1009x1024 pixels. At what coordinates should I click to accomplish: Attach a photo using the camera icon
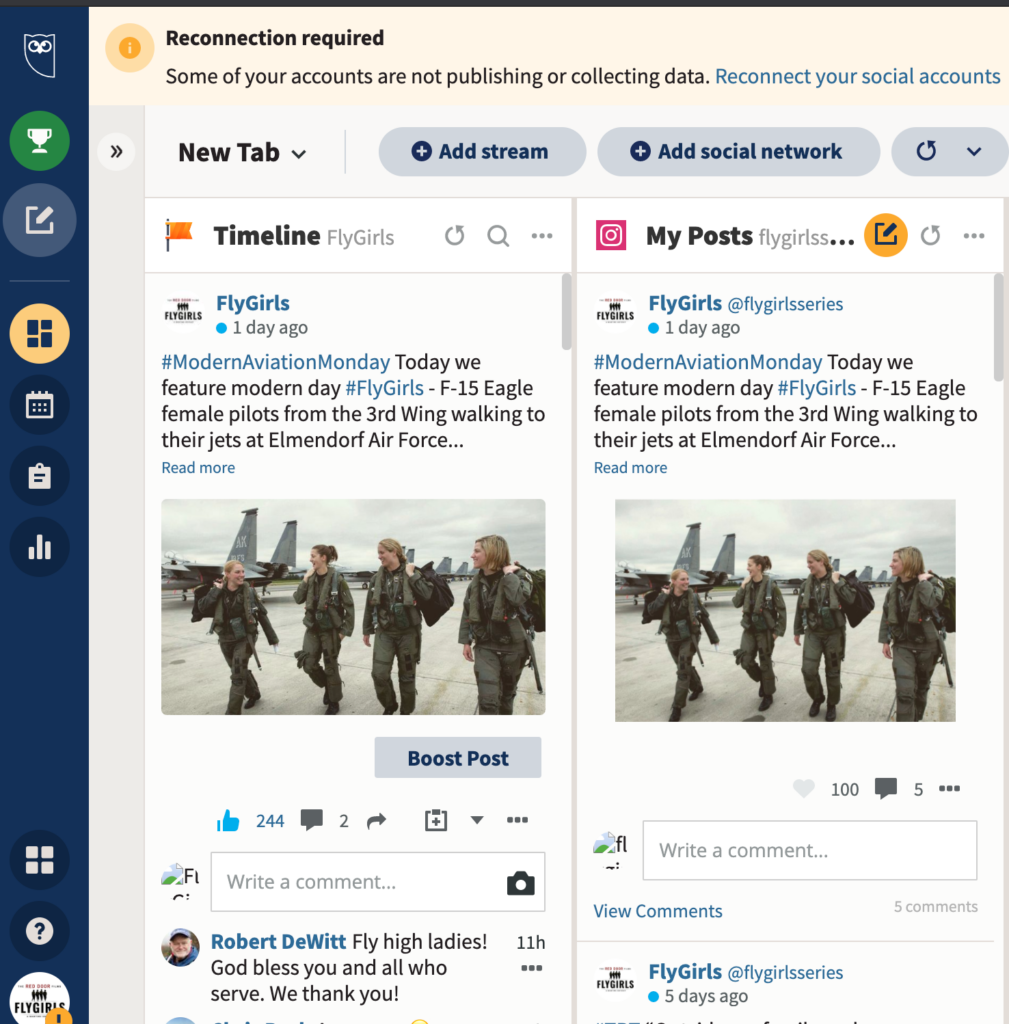point(521,883)
